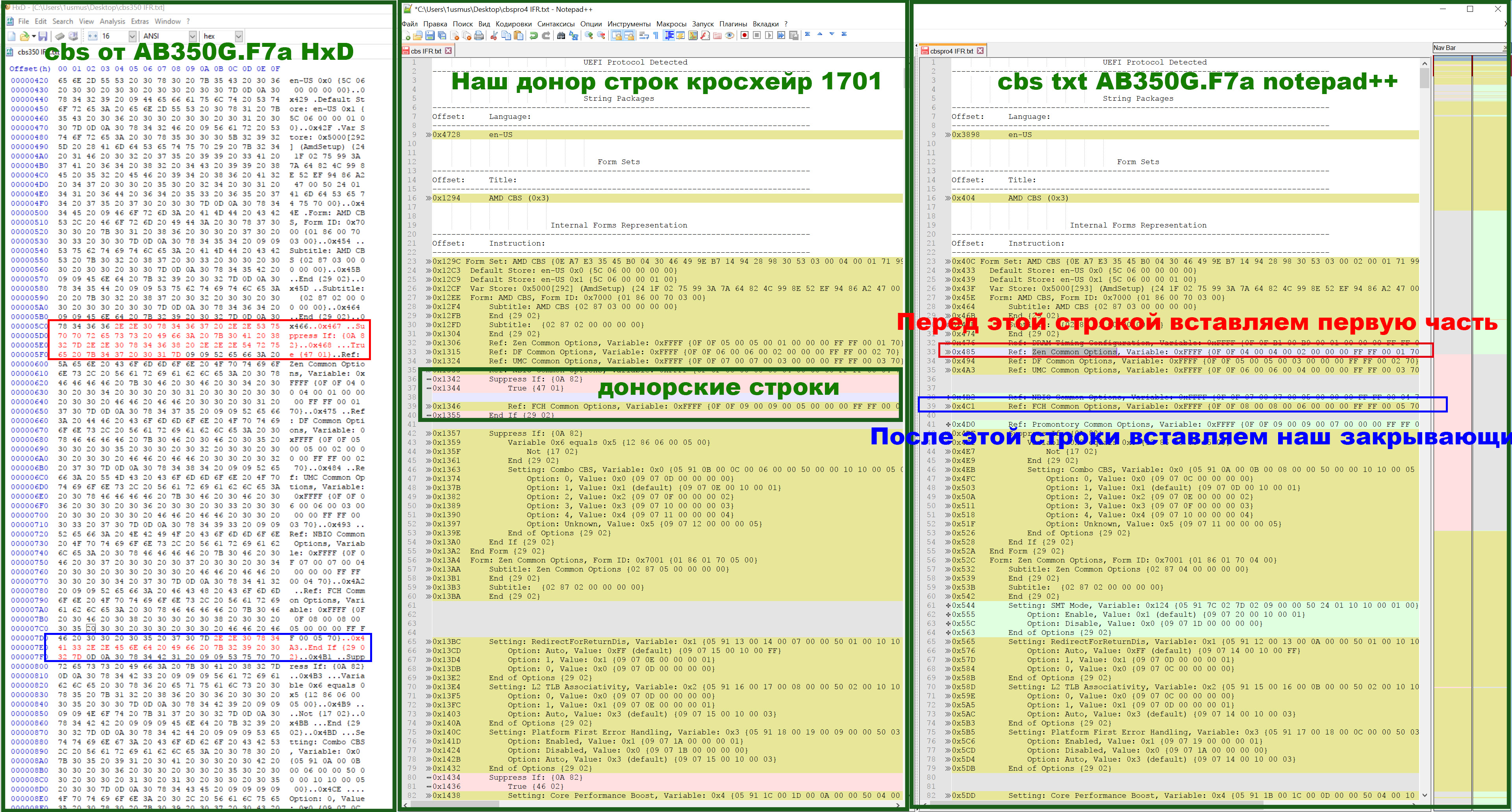Click the Start macro recording red dot
The height and width of the screenshot is (812, 1512).
744,36
